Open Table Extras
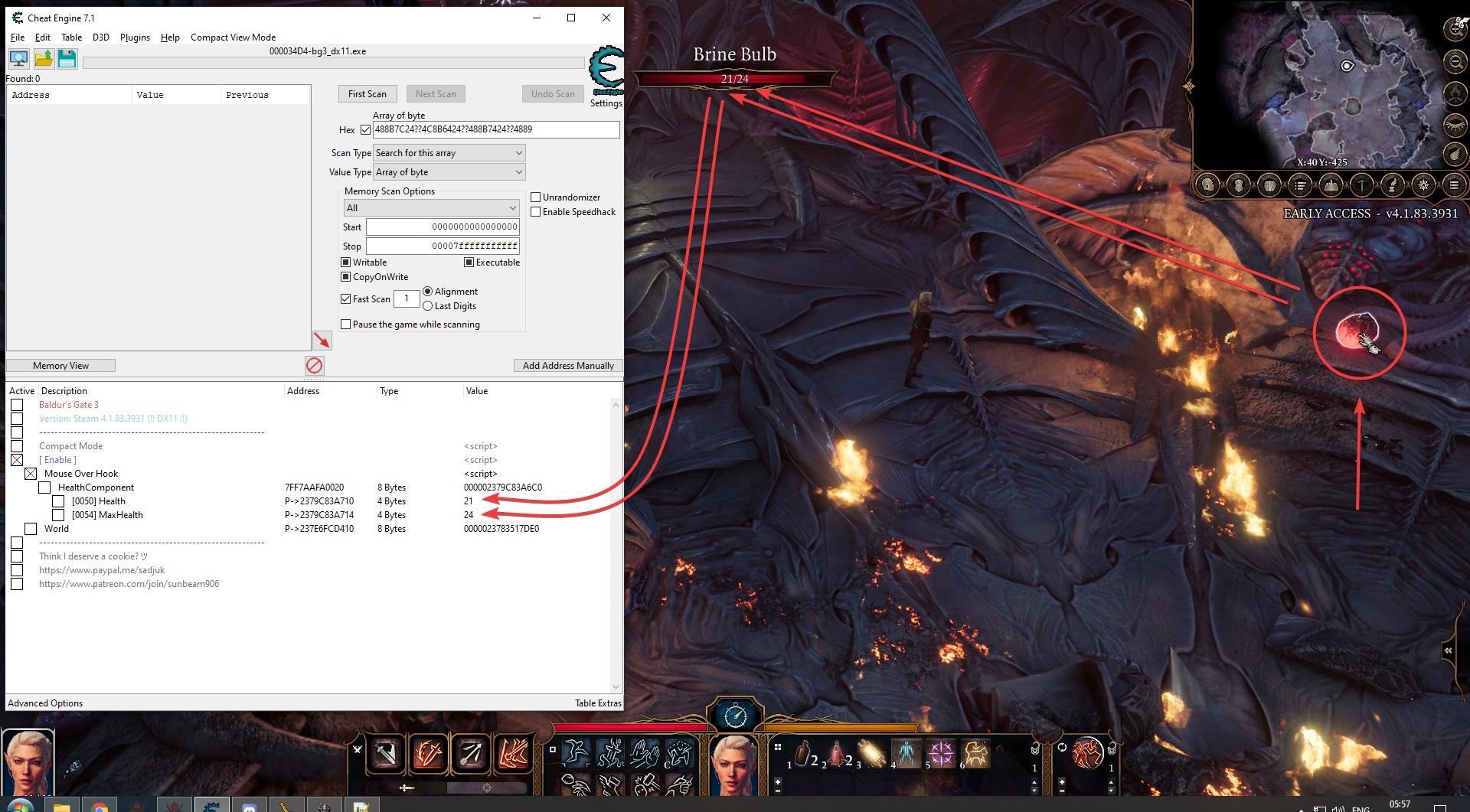The image size is (1470, 812). point(598,703)
